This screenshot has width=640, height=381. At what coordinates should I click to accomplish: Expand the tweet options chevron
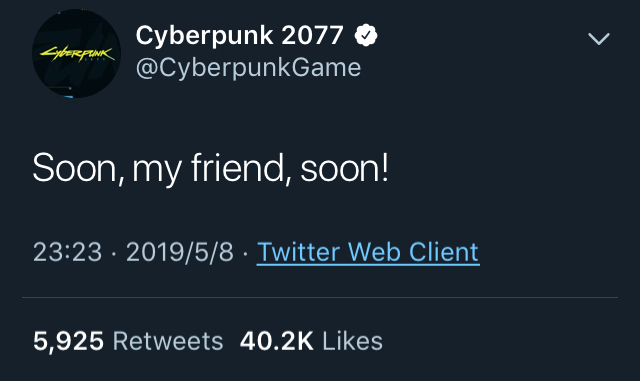598,39
